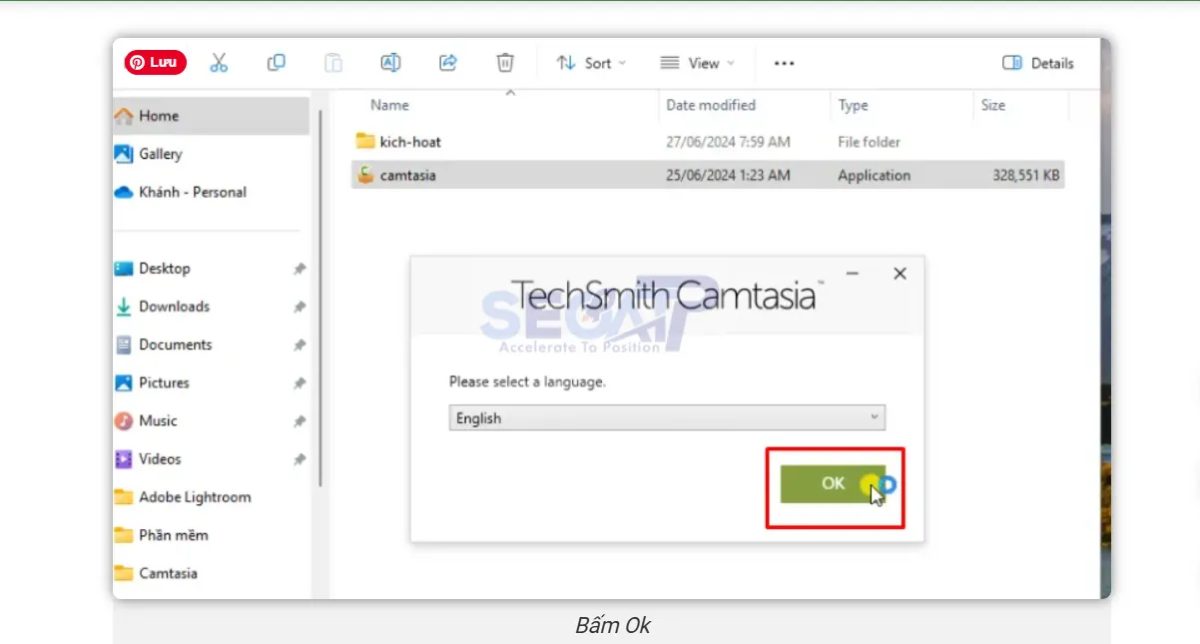This screenshot has height=644, width=1200.
Task: Click the Copy icon in the toolbar
Action: 276,62
